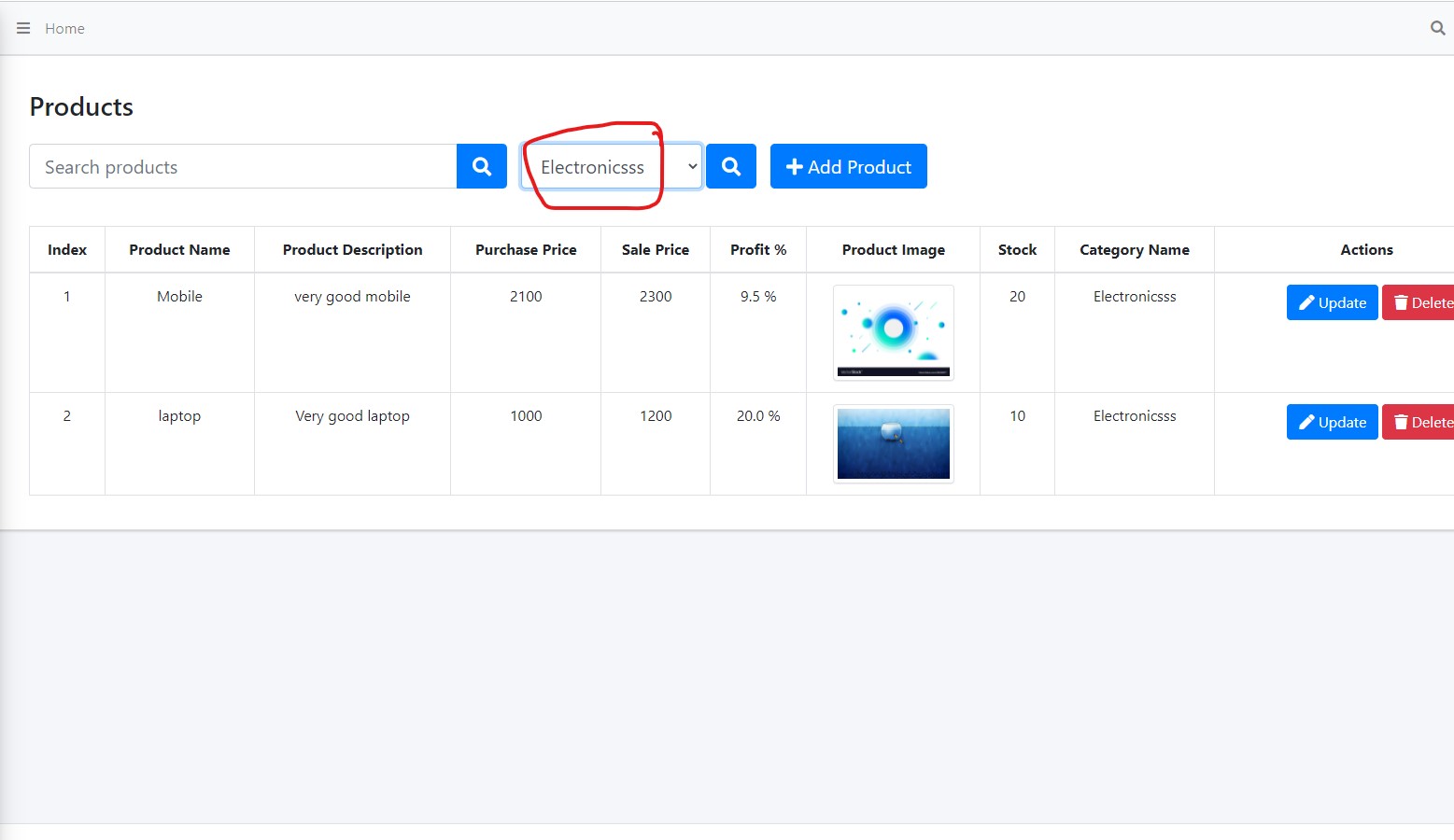This screenshot has height=840, width=1454.
Task: Click the Products page heading
Action: tap(81, 106)
